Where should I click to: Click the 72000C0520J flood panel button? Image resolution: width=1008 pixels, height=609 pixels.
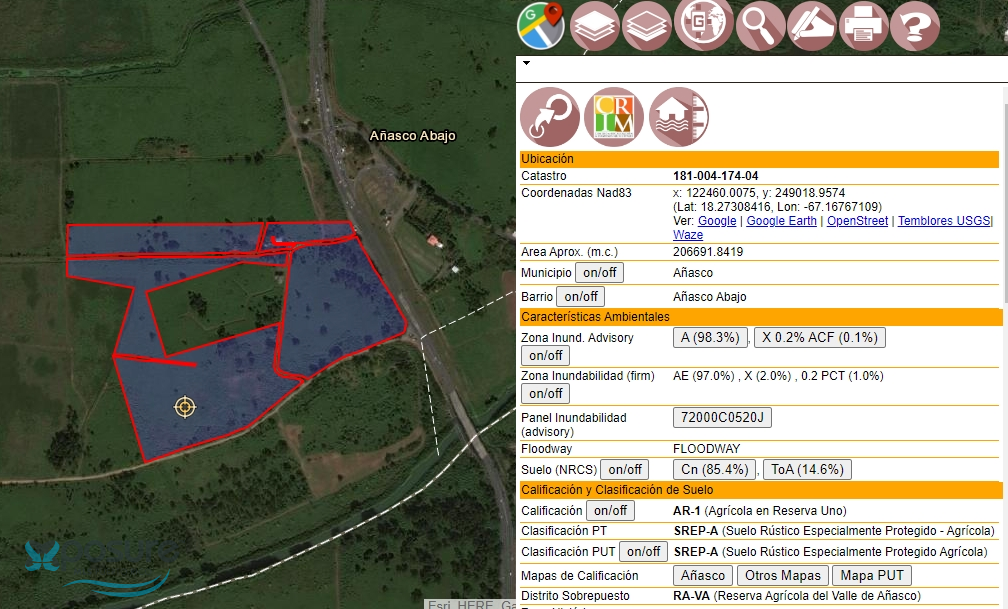click(x=722, y=417)
